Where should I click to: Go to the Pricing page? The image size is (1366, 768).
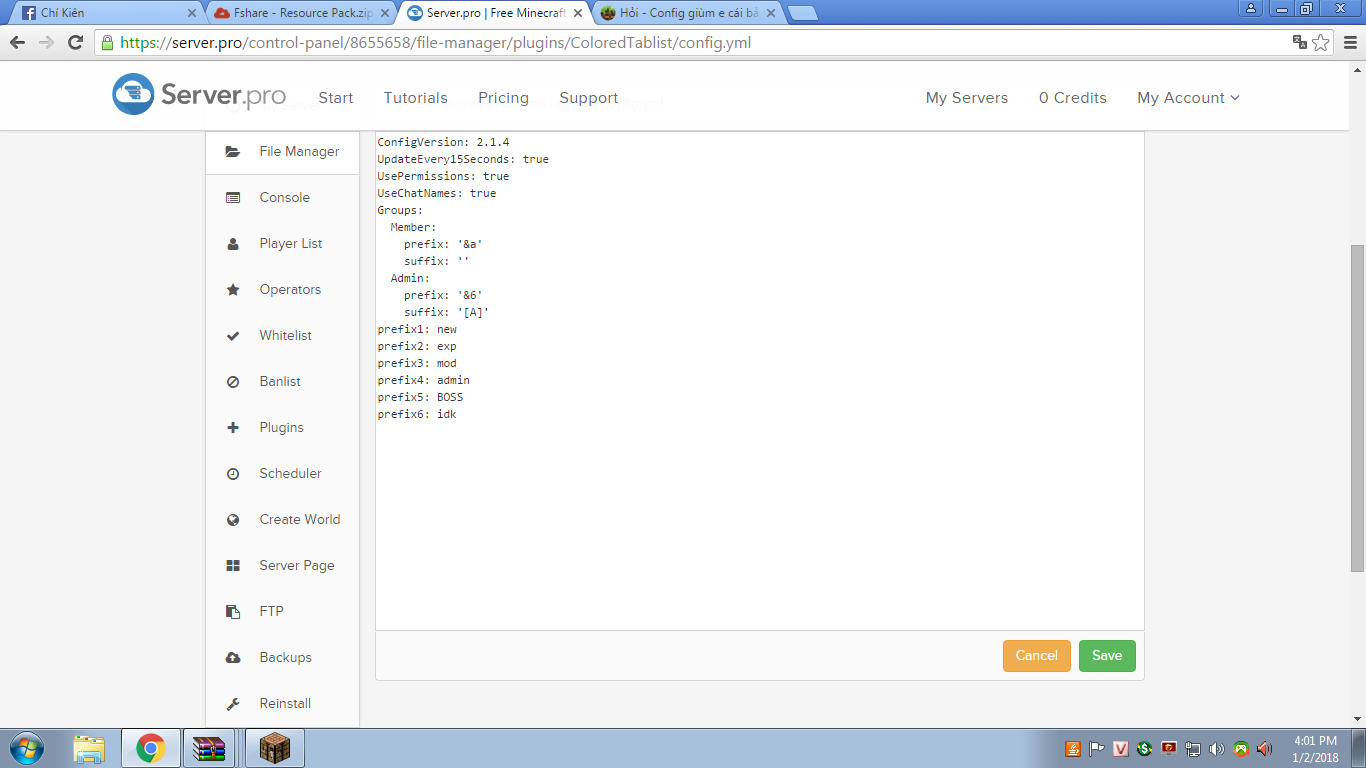pos(503,98)
